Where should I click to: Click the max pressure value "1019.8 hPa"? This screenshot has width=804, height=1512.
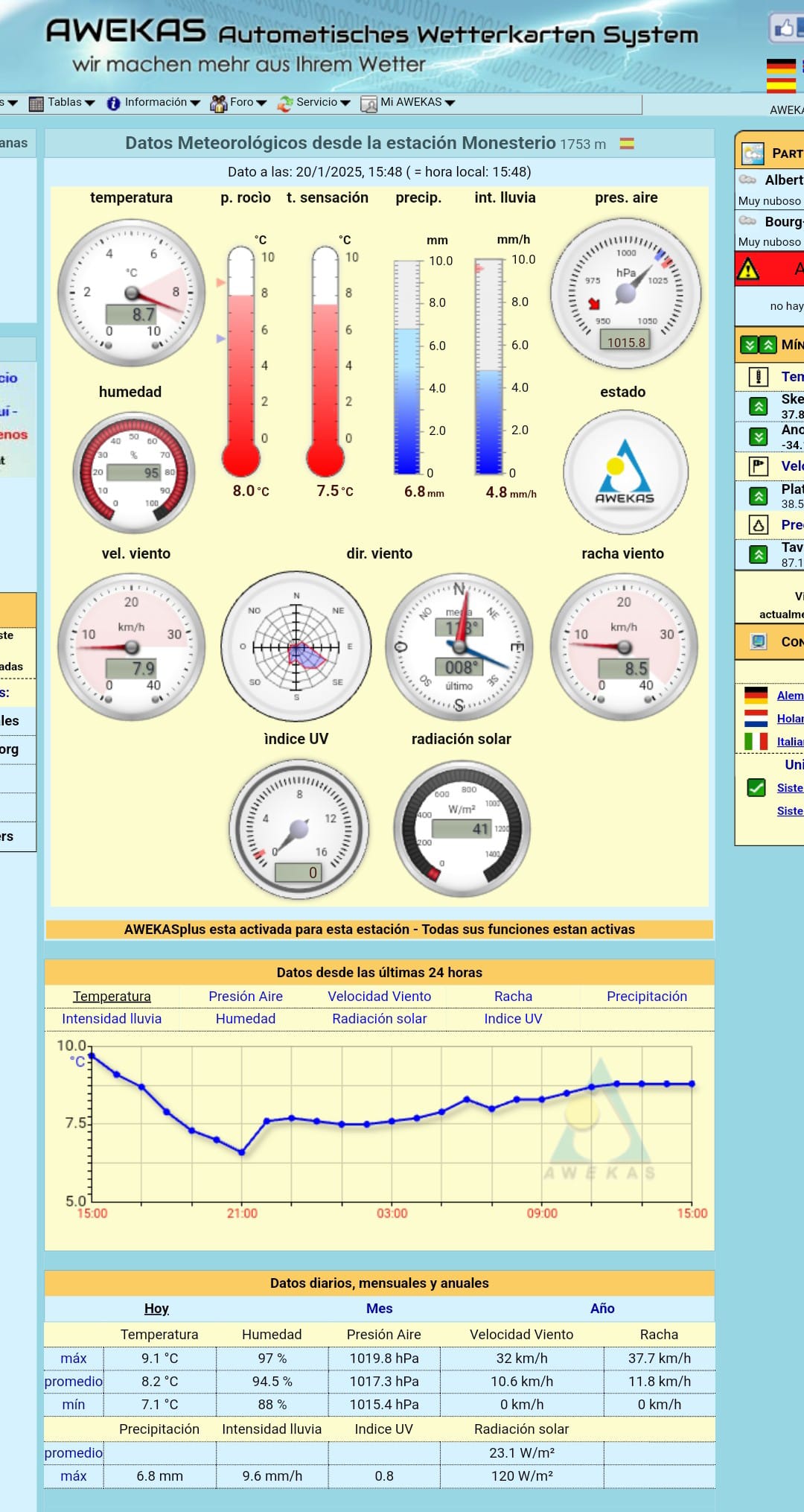coord(384,1359)
